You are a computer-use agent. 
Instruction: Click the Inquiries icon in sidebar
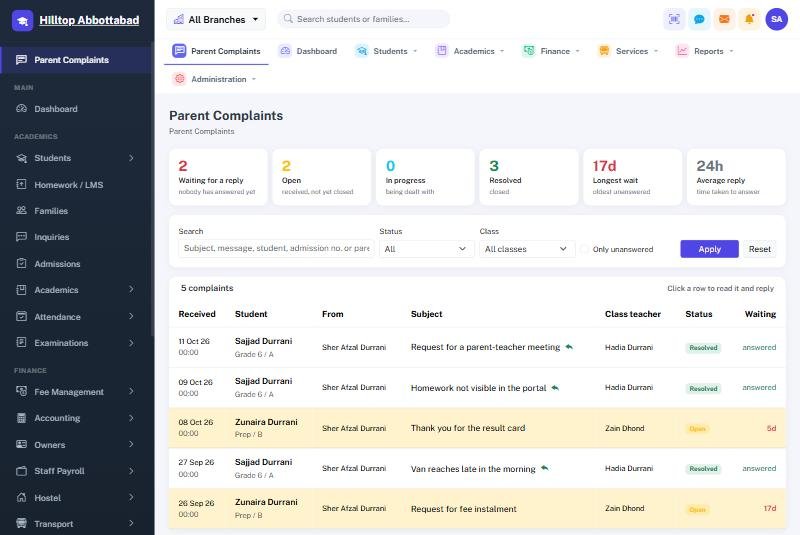coord(21,237)
